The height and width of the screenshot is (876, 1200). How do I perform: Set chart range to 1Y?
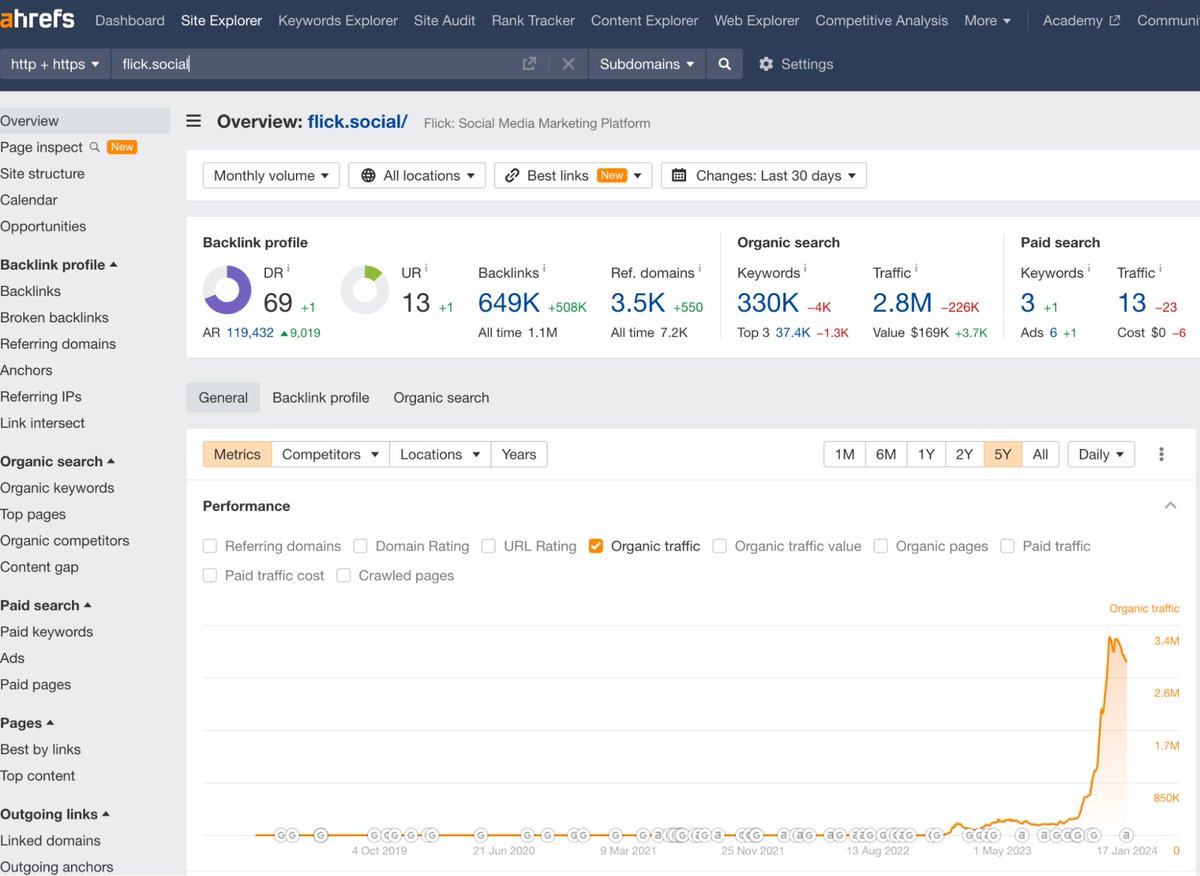point(926,454)
